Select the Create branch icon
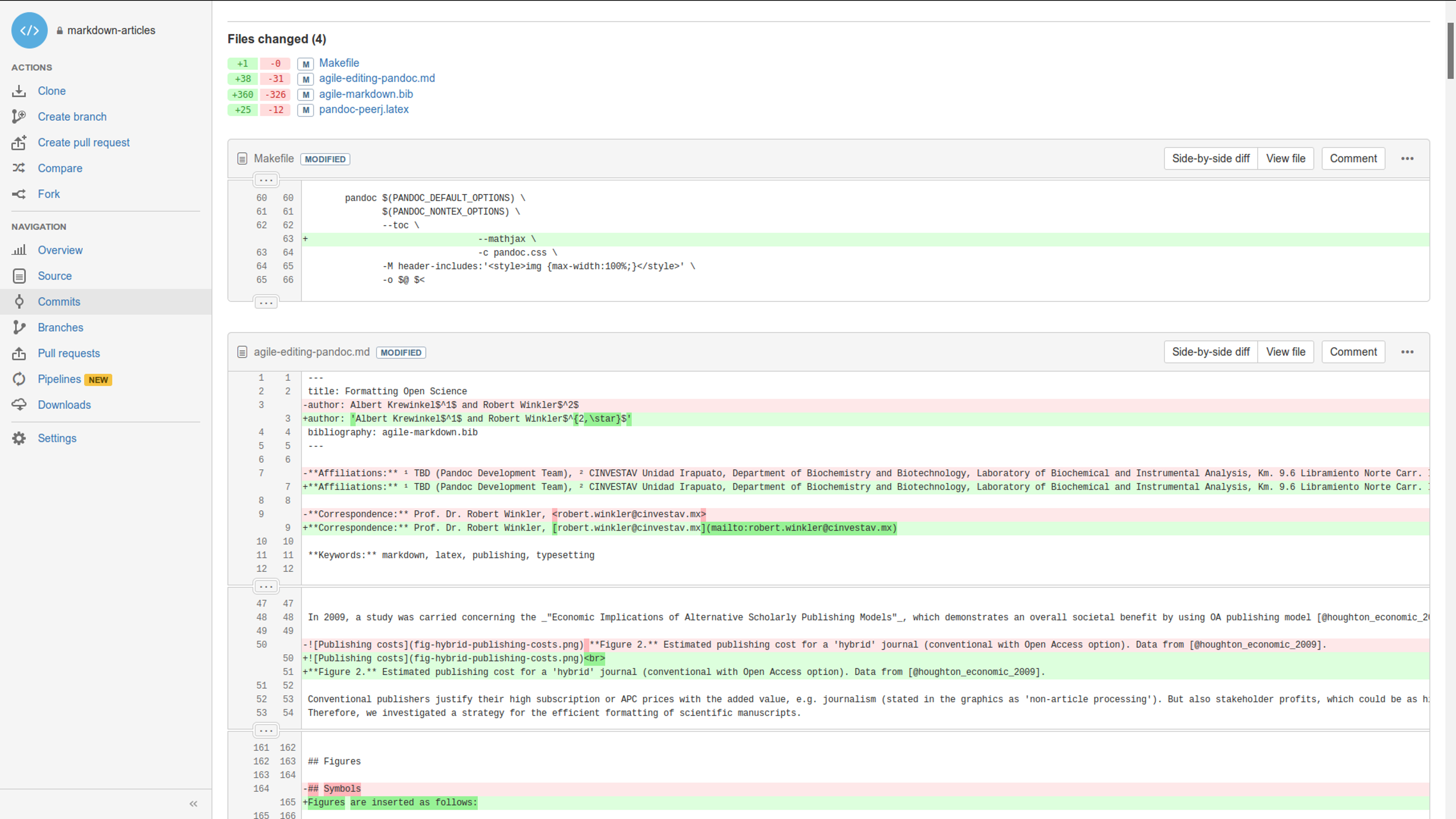The width and height of the screenshot is (1456, 819). click(19, 116)
